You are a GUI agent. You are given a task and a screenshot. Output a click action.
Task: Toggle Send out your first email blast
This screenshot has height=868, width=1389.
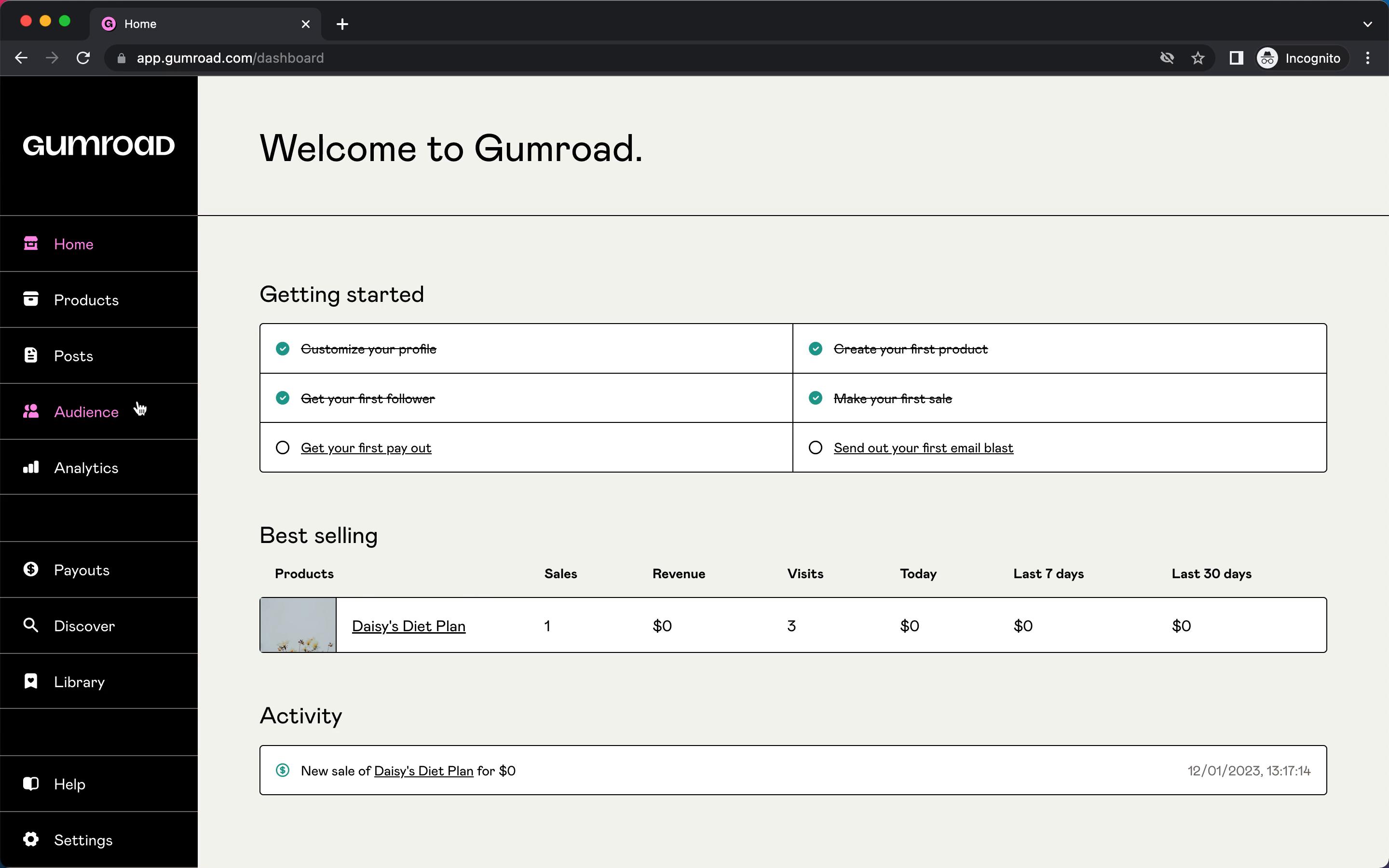(x=815, y=447)
